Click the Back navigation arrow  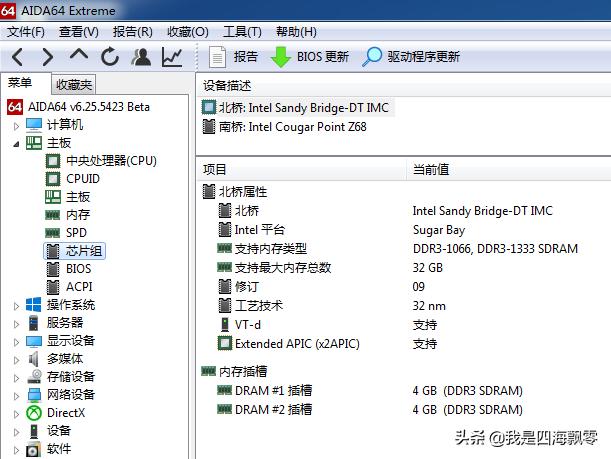[x=18, y=57]
